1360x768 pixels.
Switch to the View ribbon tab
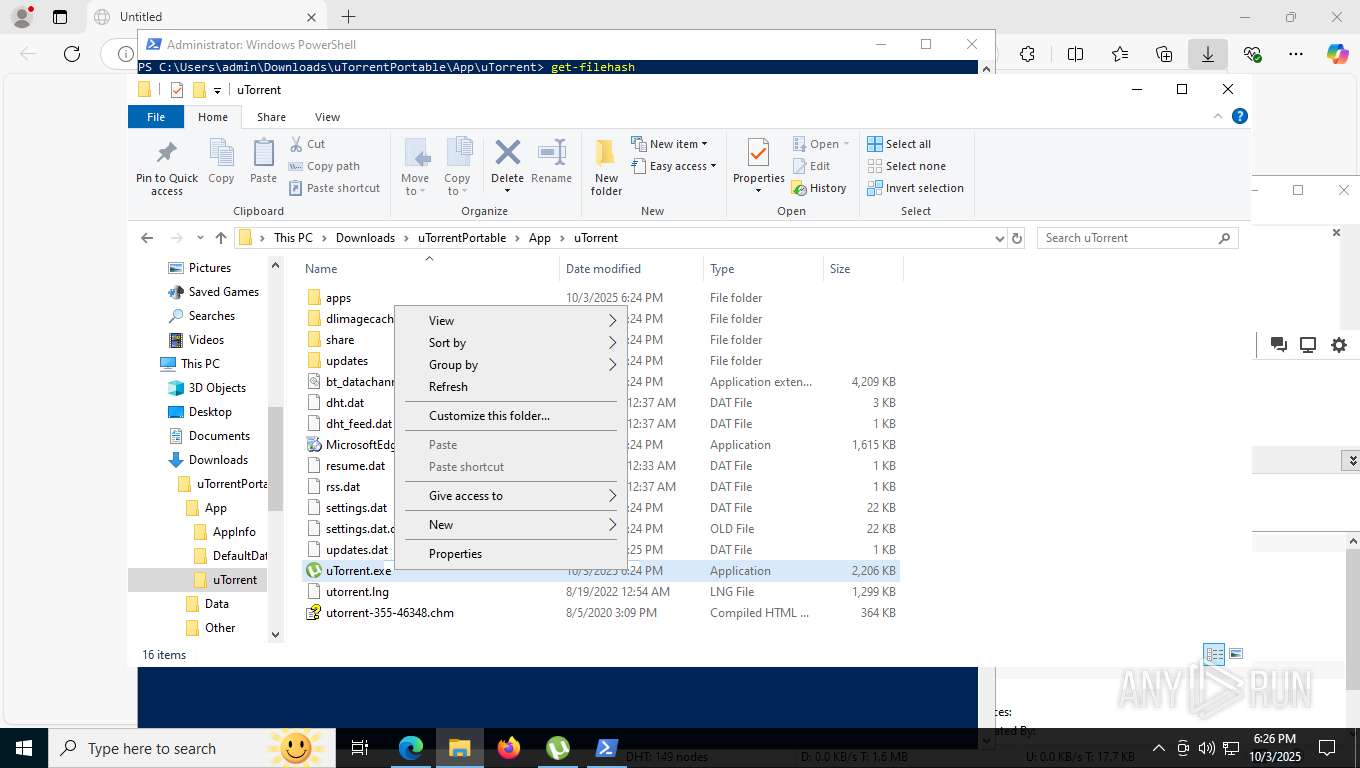tap(327, 117)
